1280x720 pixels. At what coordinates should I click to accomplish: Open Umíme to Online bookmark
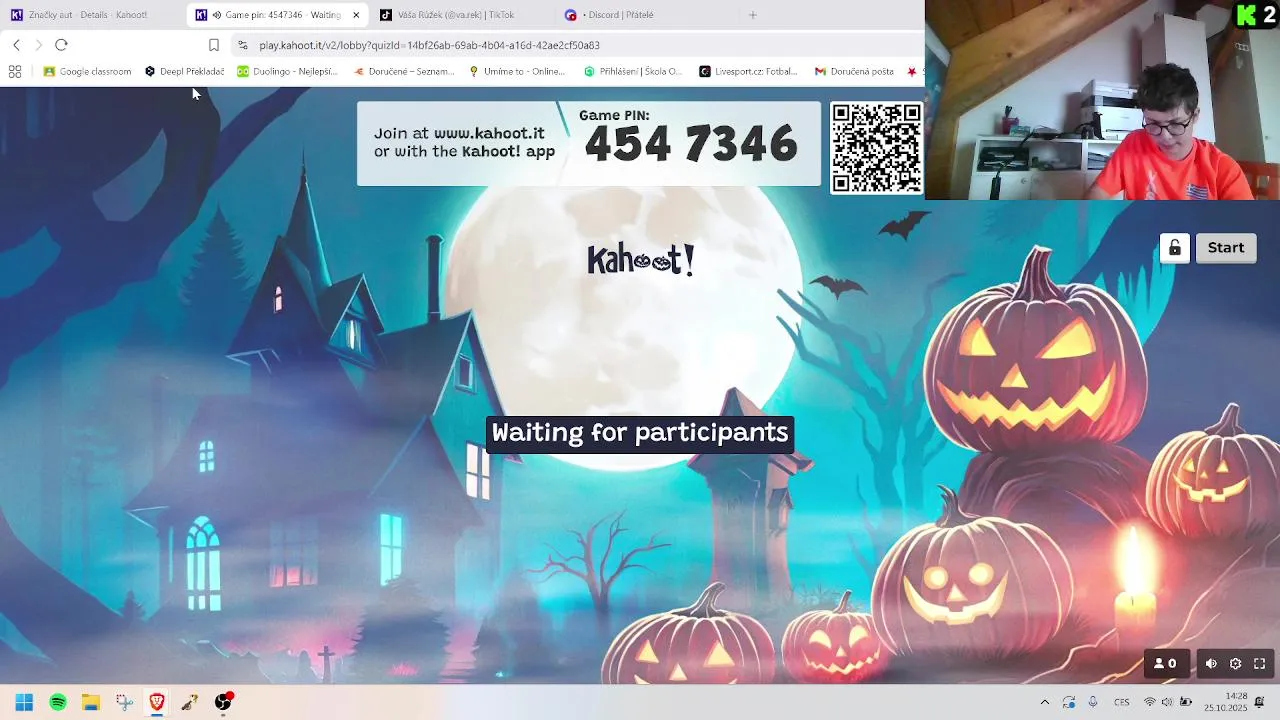[x=518, y=72]
